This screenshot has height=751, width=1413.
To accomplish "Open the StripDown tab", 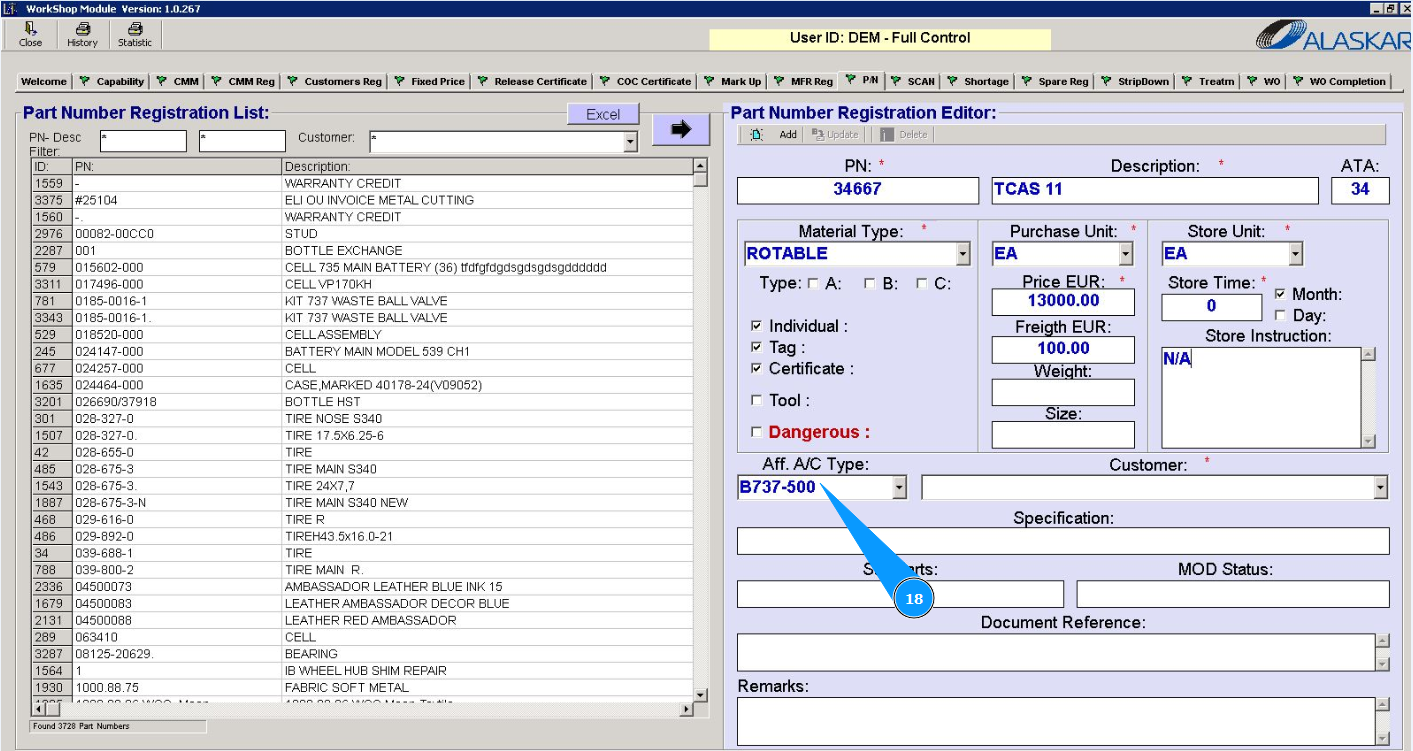I will (x=1143, y=82).
